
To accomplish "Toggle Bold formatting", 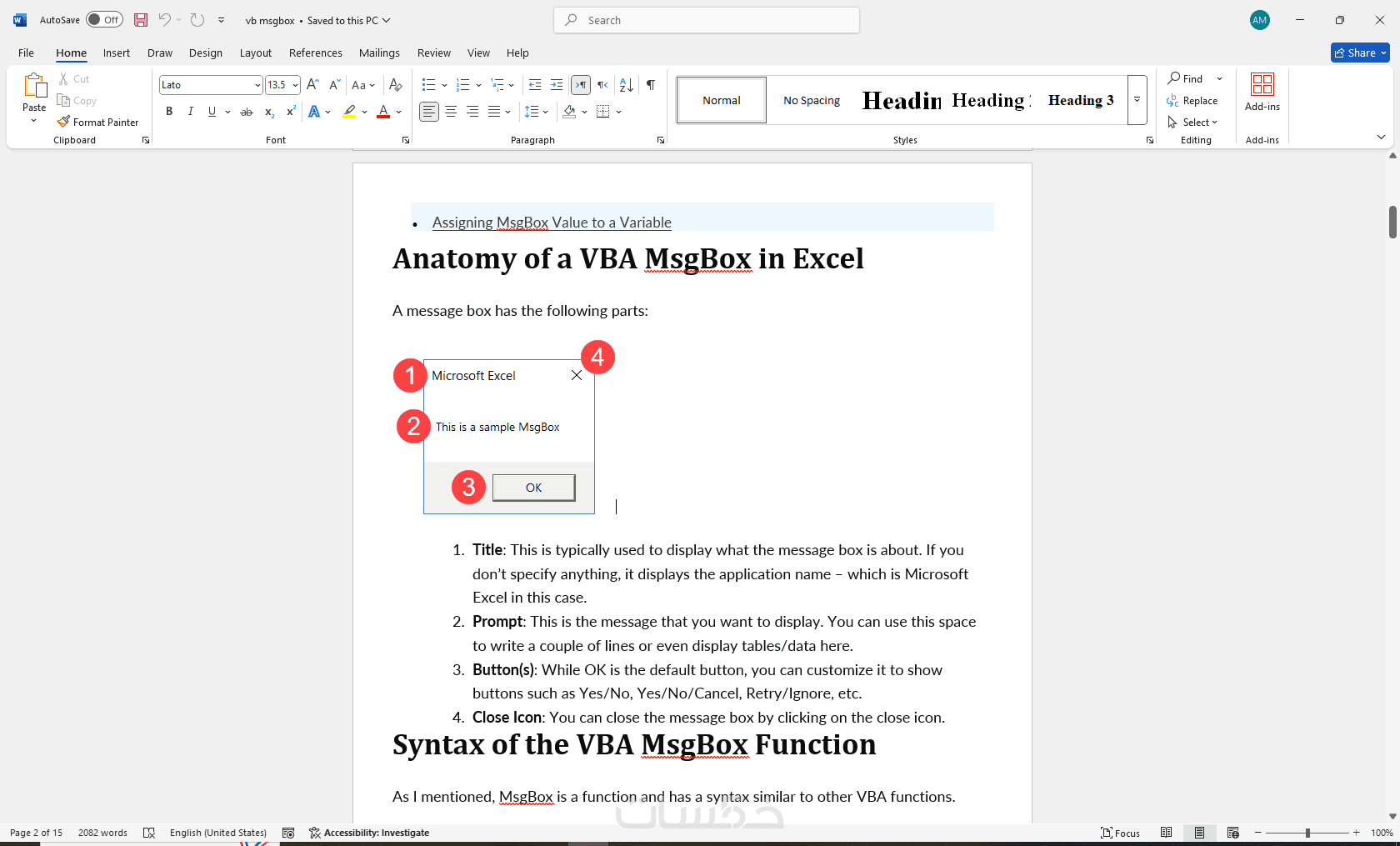I will point(169,112).
